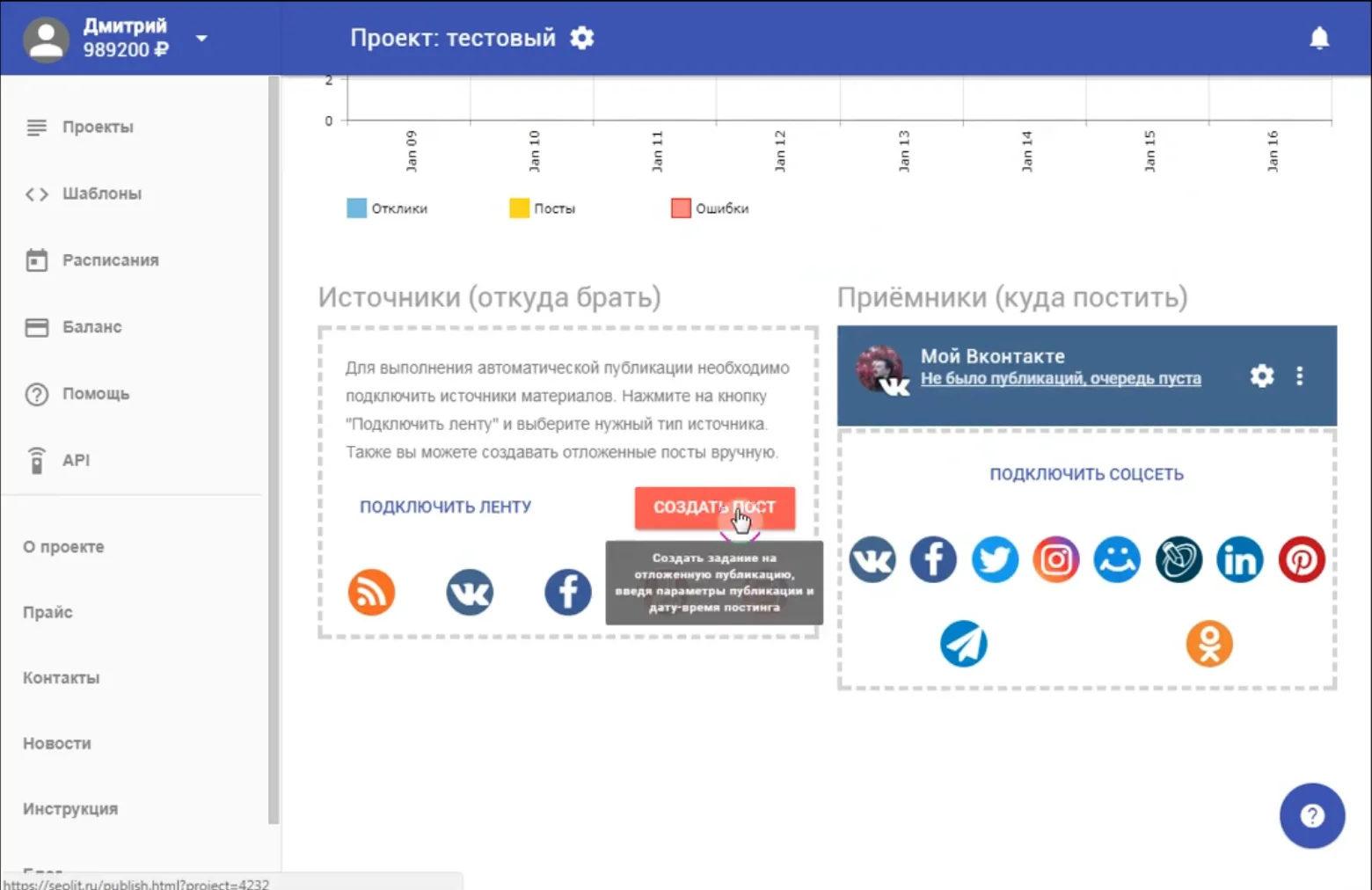Open the Мой Вконтакте avatar thumbnail
The height and width of the screenshot is (890, 1372).
pyautogui.click(x=881, y=370)
